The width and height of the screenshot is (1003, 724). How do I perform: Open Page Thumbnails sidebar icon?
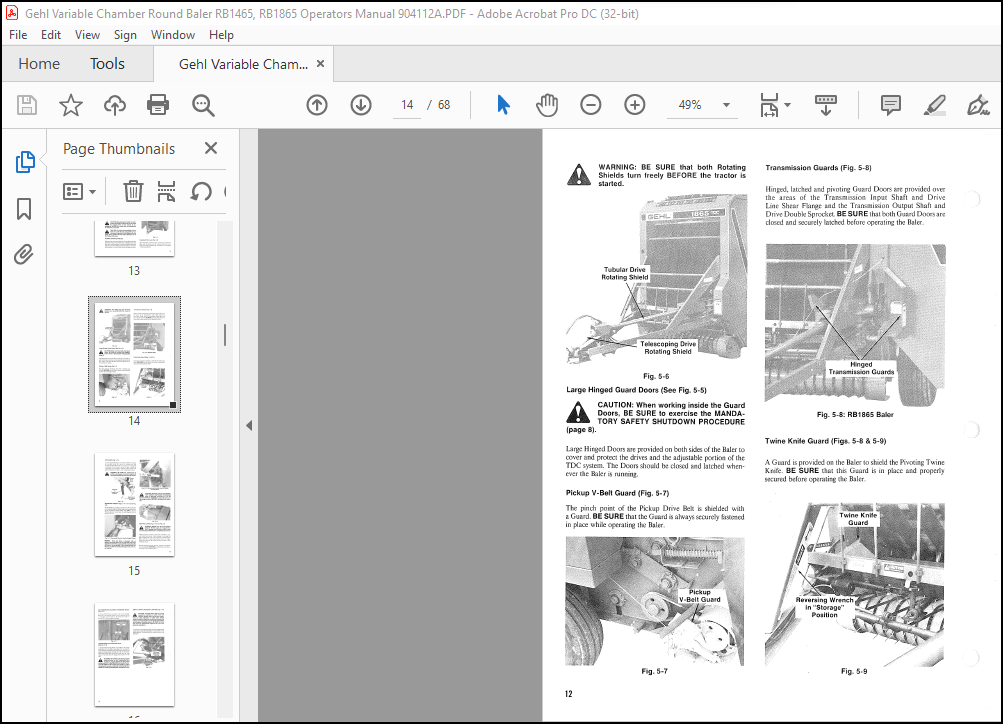[x=25, y=162]
